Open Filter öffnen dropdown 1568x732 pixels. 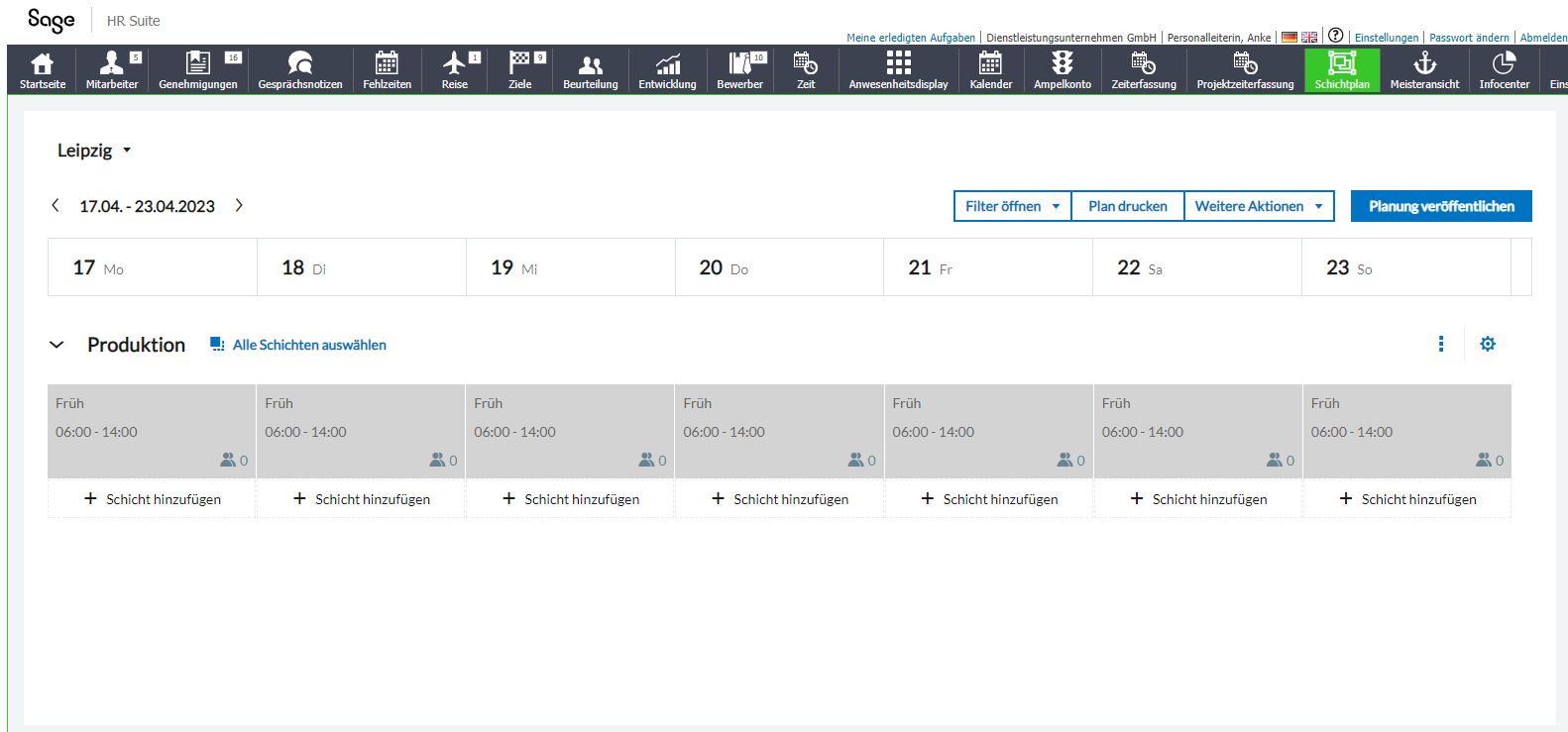[x=1012, y=206]
